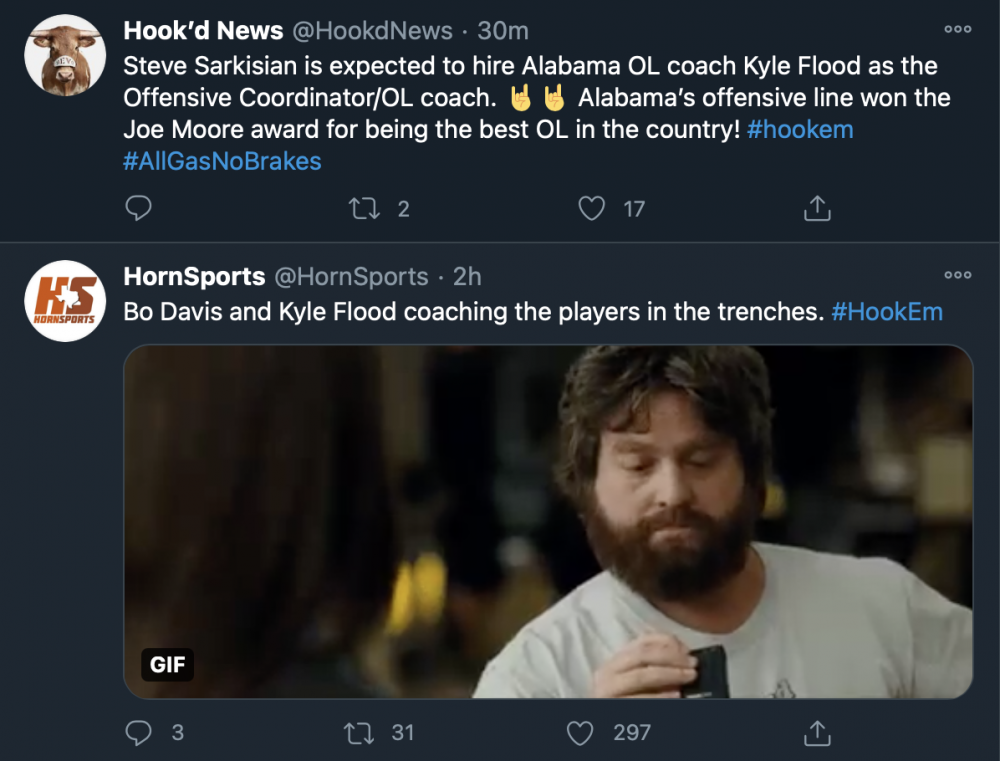Share the HornSports tweet
This screenshot has height=761, width=1000.
coord(817,733)
